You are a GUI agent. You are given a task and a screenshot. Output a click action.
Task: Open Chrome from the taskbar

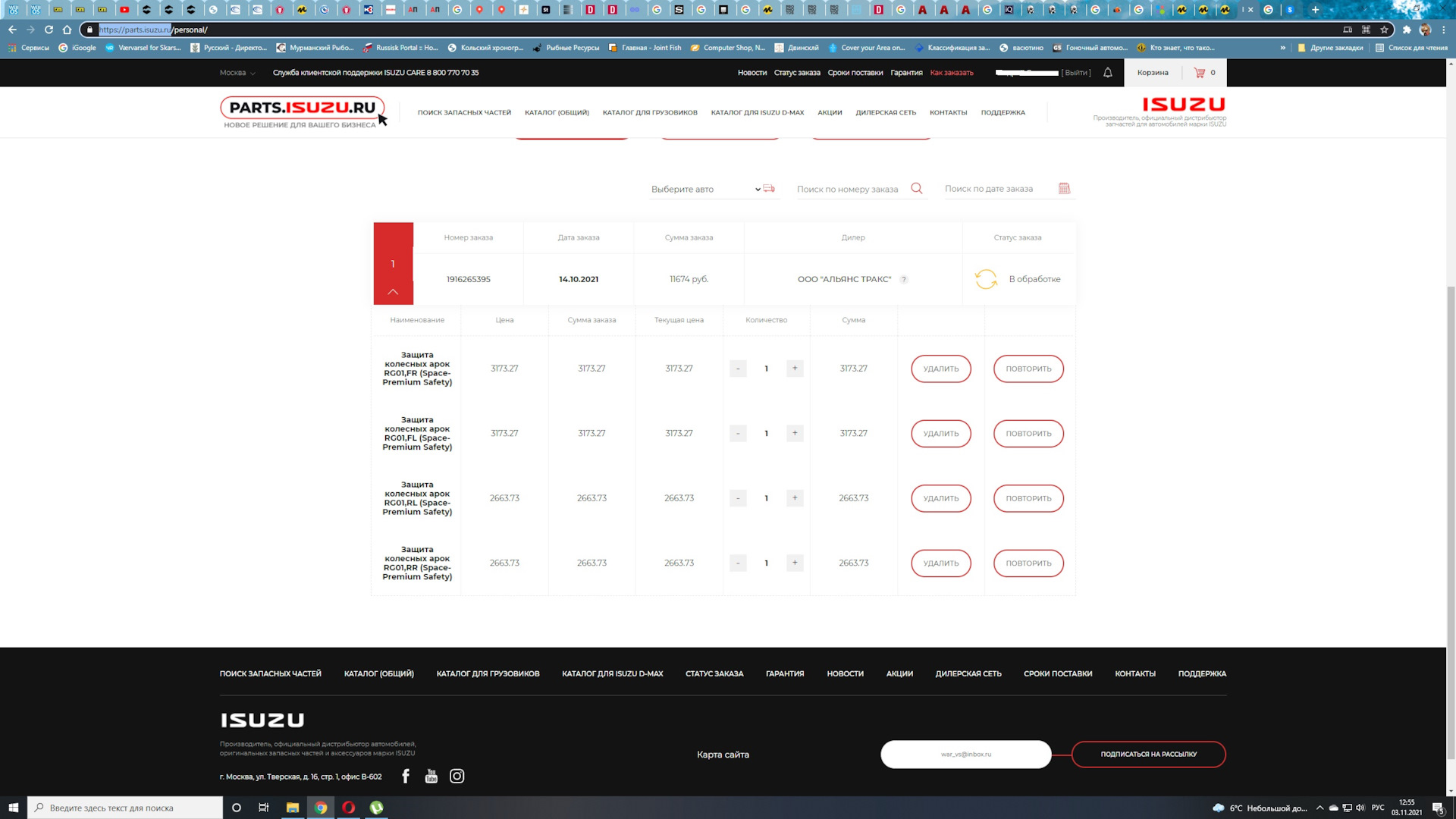[321, 808]
